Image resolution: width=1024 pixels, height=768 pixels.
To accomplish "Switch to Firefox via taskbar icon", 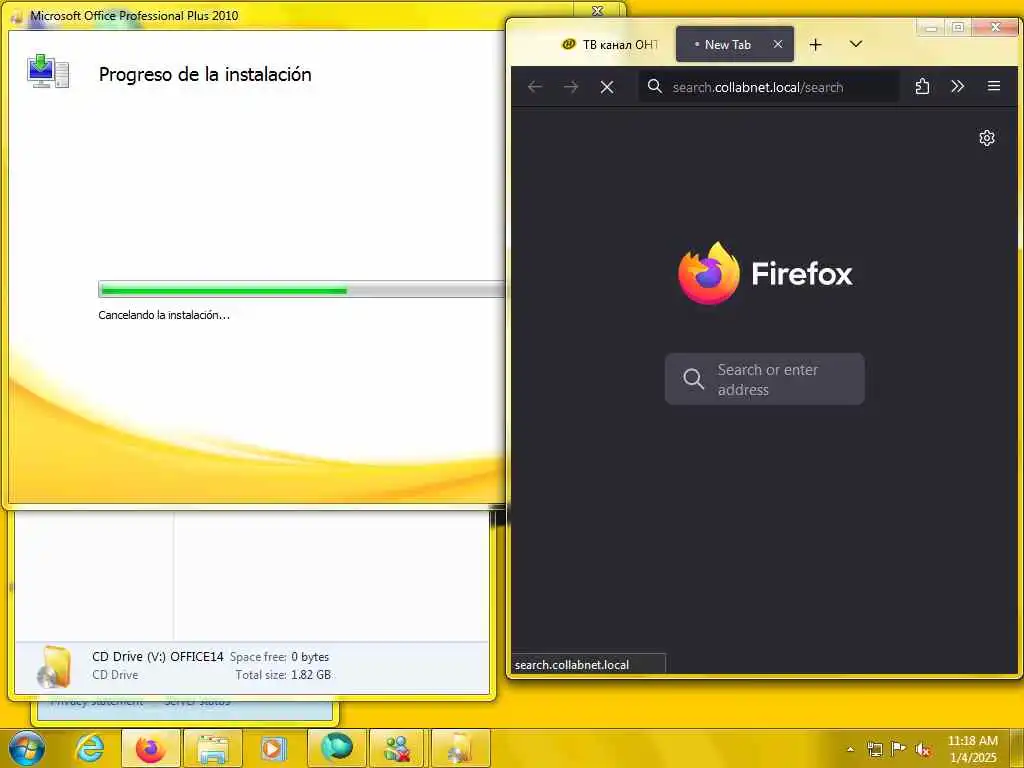I will click(151, 748).
